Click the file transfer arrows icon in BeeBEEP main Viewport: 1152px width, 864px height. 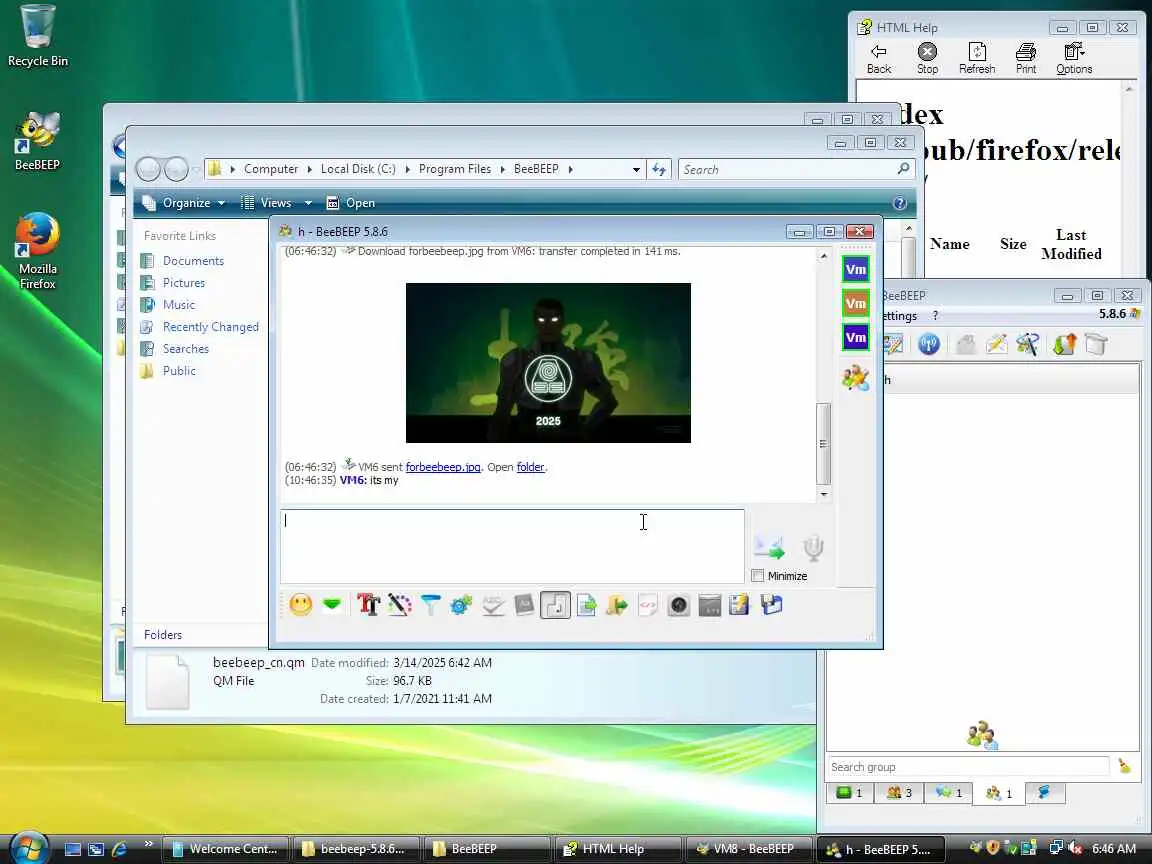(x=1064, y=343)
